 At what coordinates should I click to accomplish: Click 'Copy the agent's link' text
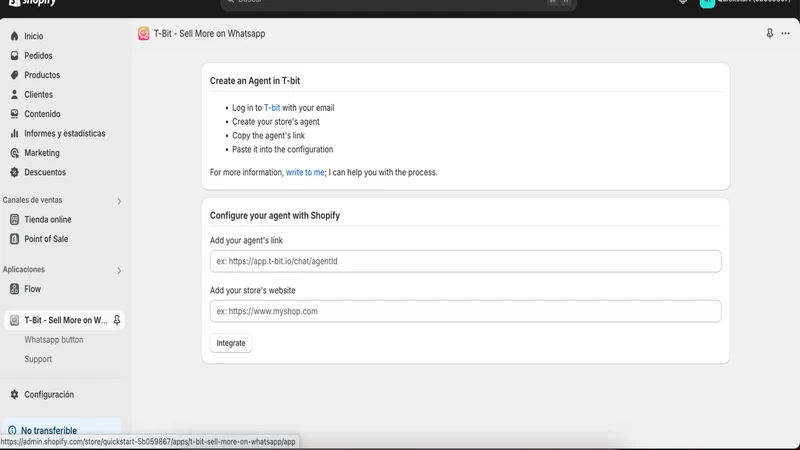point(268,136)
